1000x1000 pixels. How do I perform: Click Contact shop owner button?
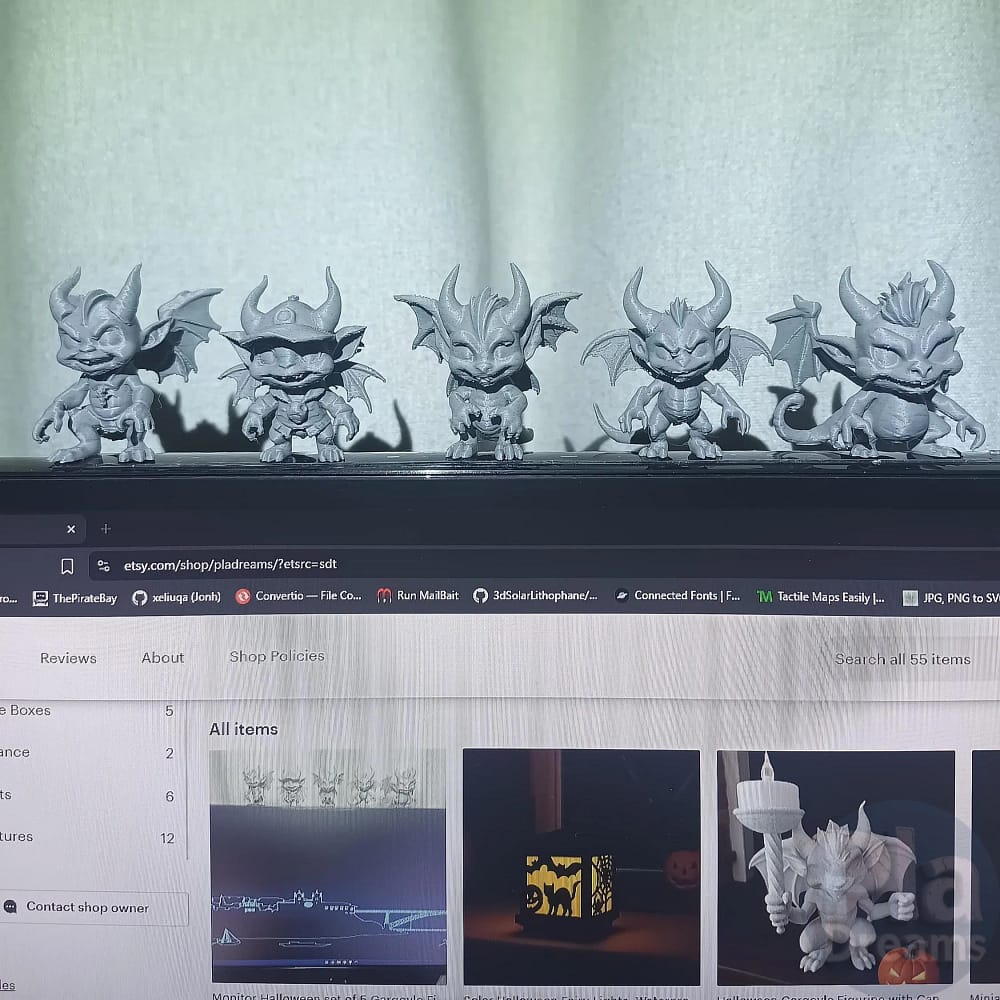[87, 908]
